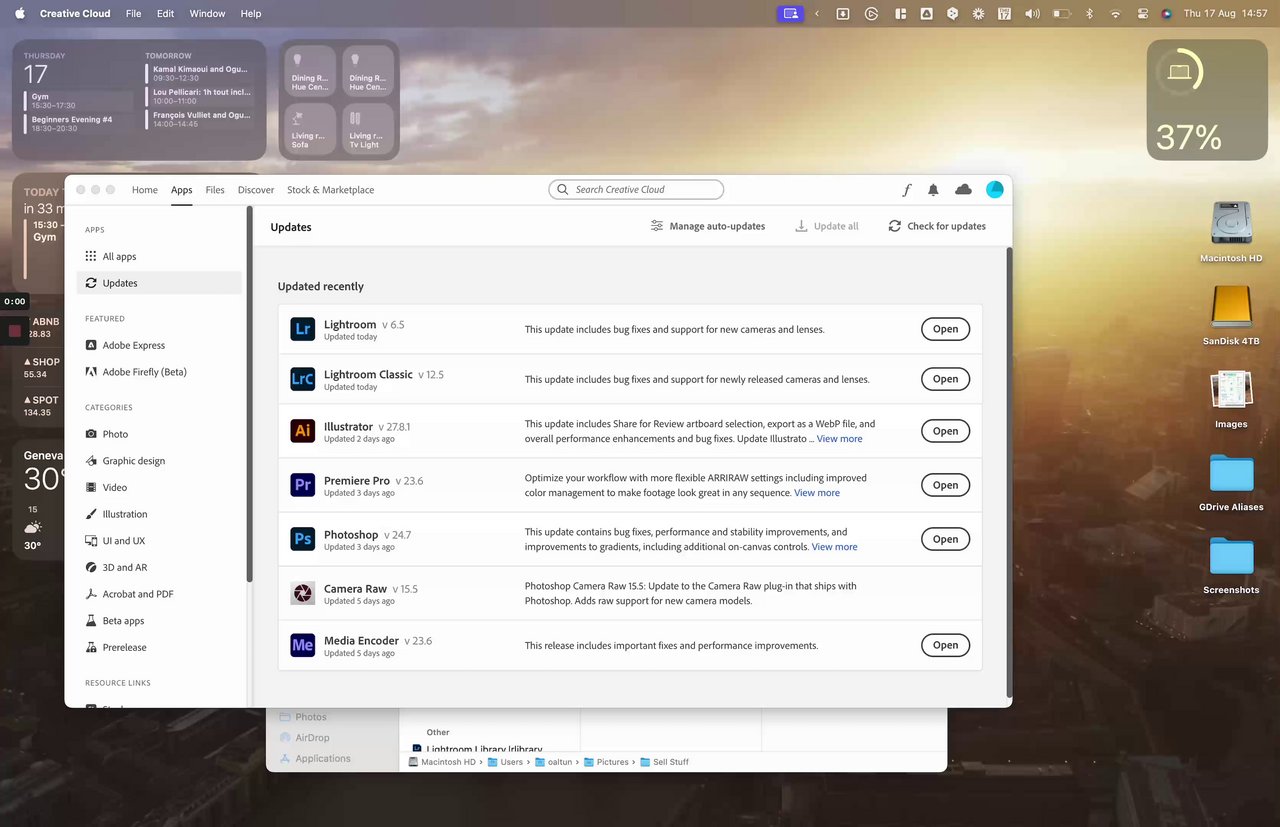Click the cloud sync status icon

[x=963, y=190]
